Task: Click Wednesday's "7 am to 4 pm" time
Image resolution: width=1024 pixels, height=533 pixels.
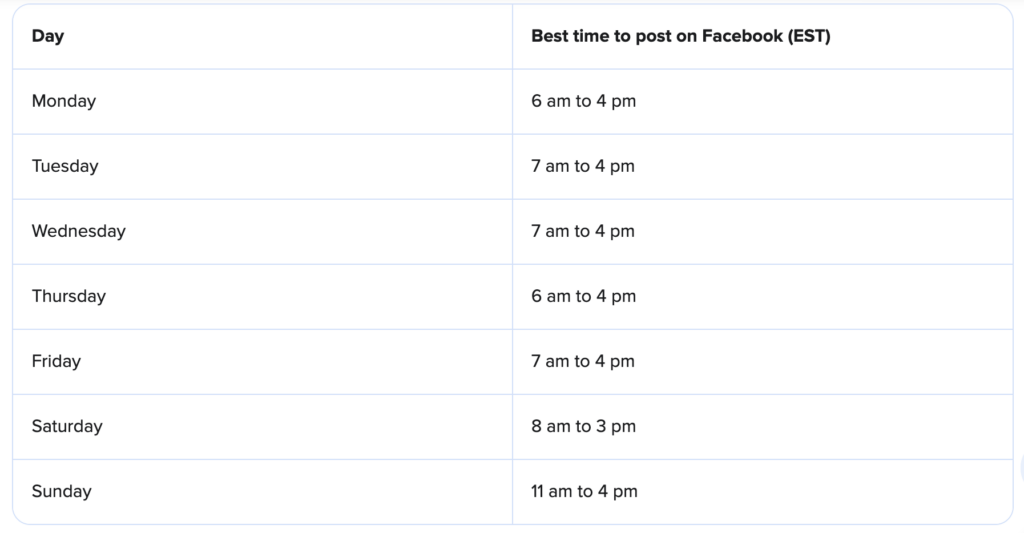Action: [x=583, y=231]
